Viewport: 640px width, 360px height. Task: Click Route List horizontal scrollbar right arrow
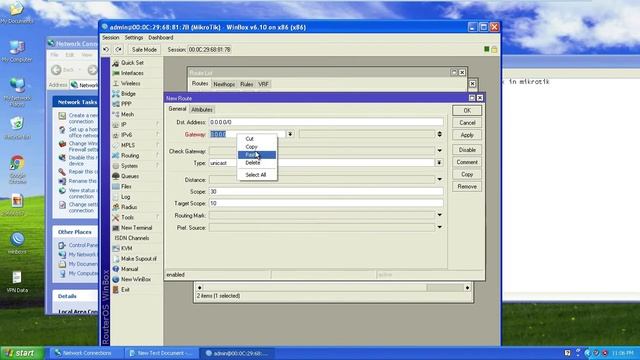[467, 288]
